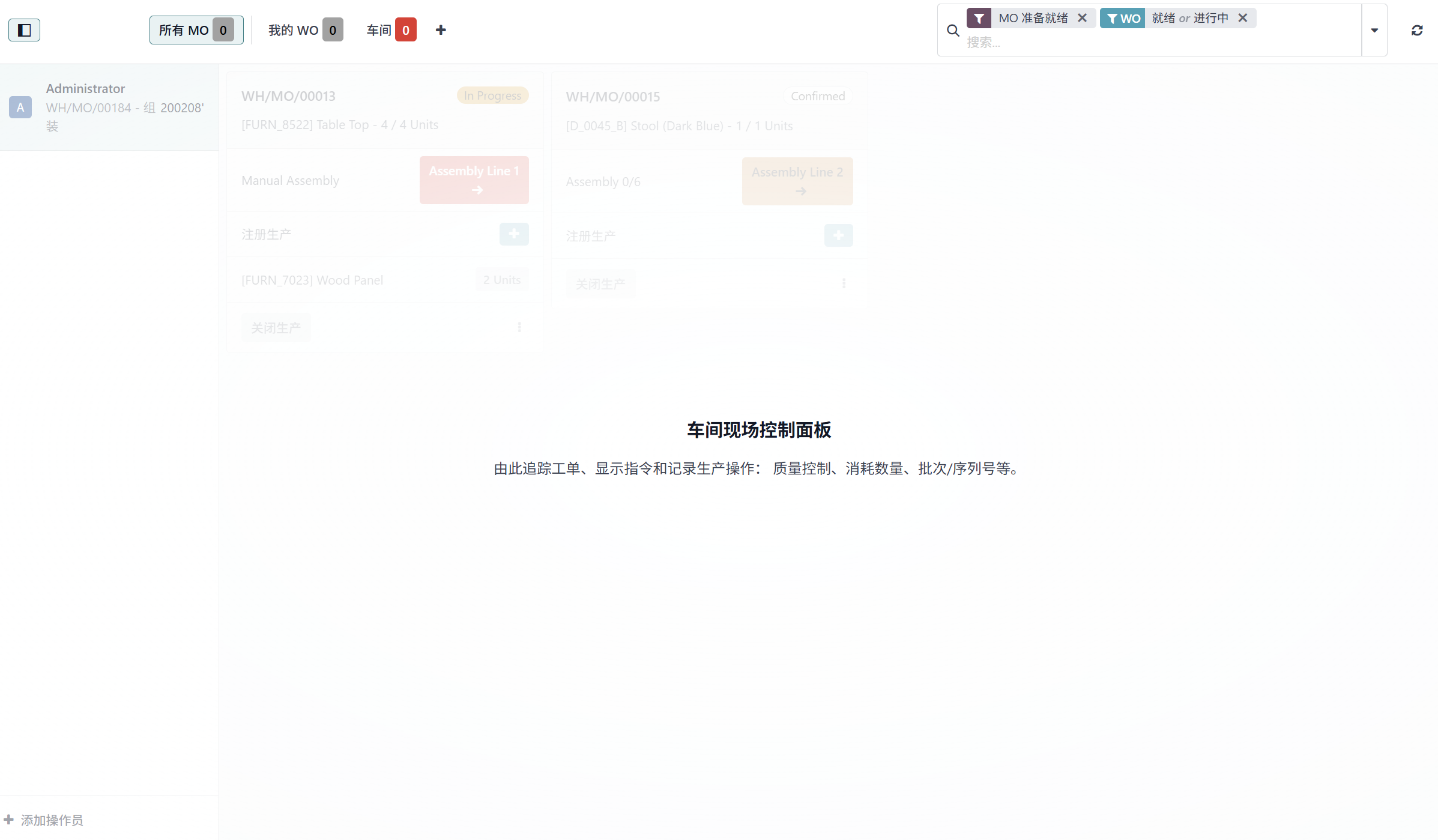Switch to the 所有 MO tab
Screen dimensions: 1438x840
click(196, 29)
